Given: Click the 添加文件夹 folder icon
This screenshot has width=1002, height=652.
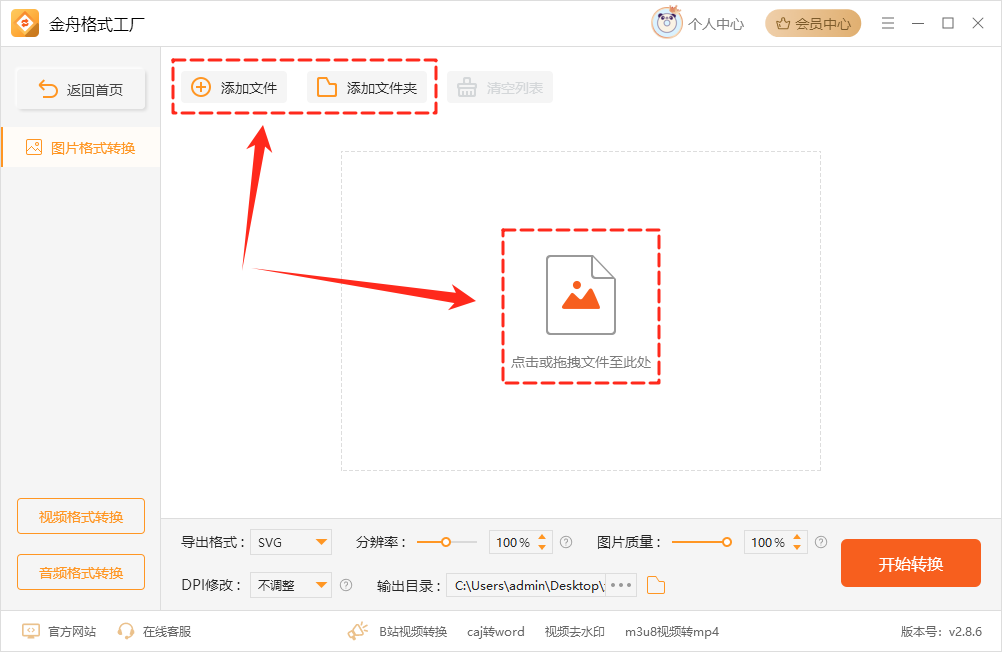Looking at the screenshot, I should tap(325, 87).
